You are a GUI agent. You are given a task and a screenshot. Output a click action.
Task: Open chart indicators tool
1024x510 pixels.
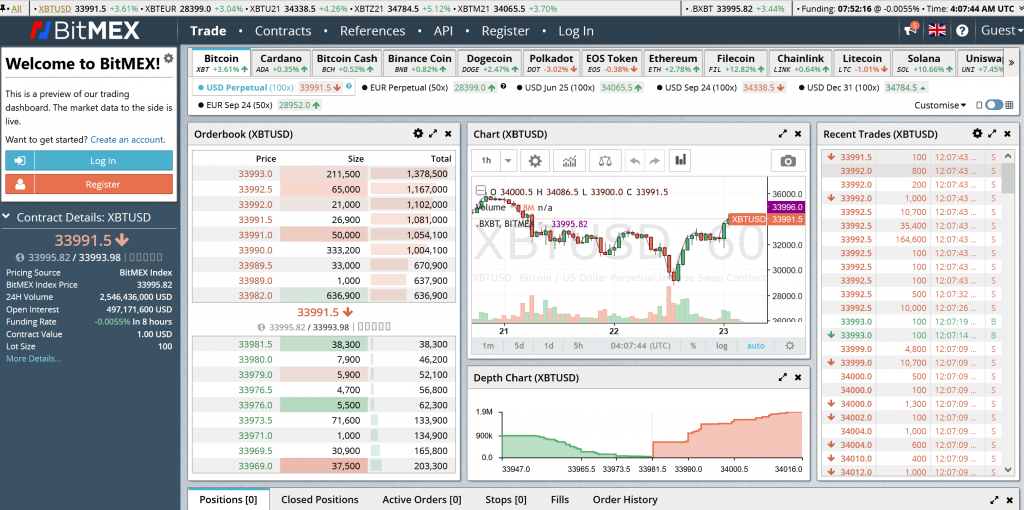pyautogui.click(x=569, y=160)
